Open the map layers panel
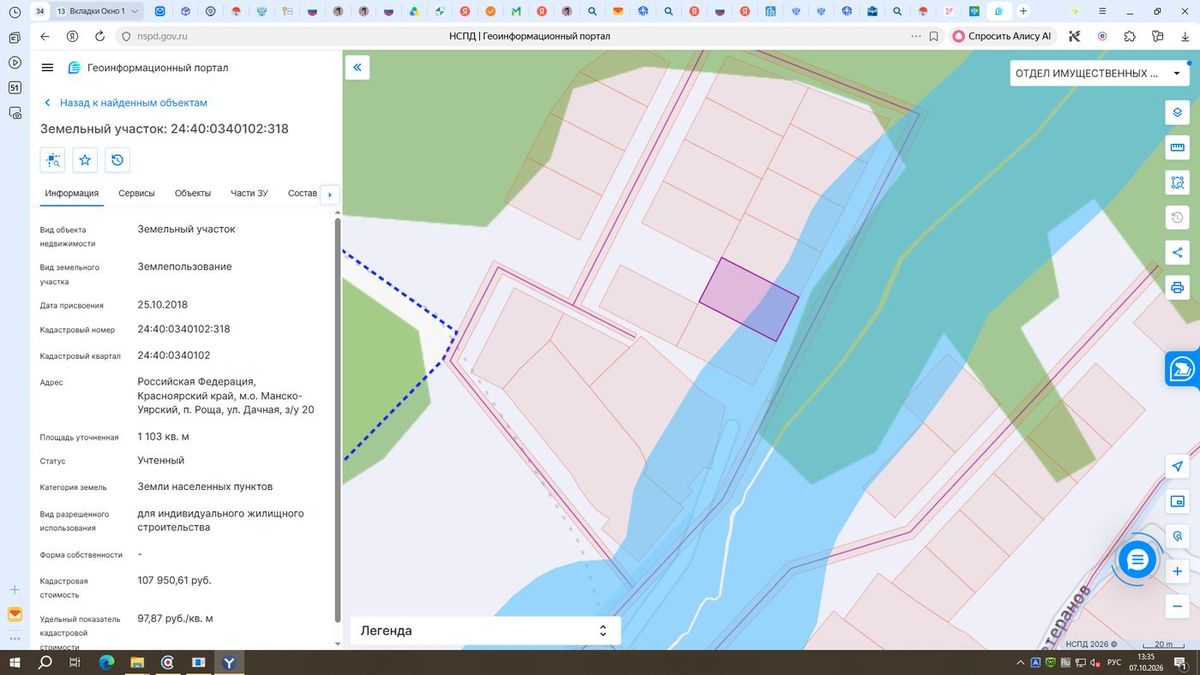This screenshot has width=1200, height=675. click(1177, 112)
